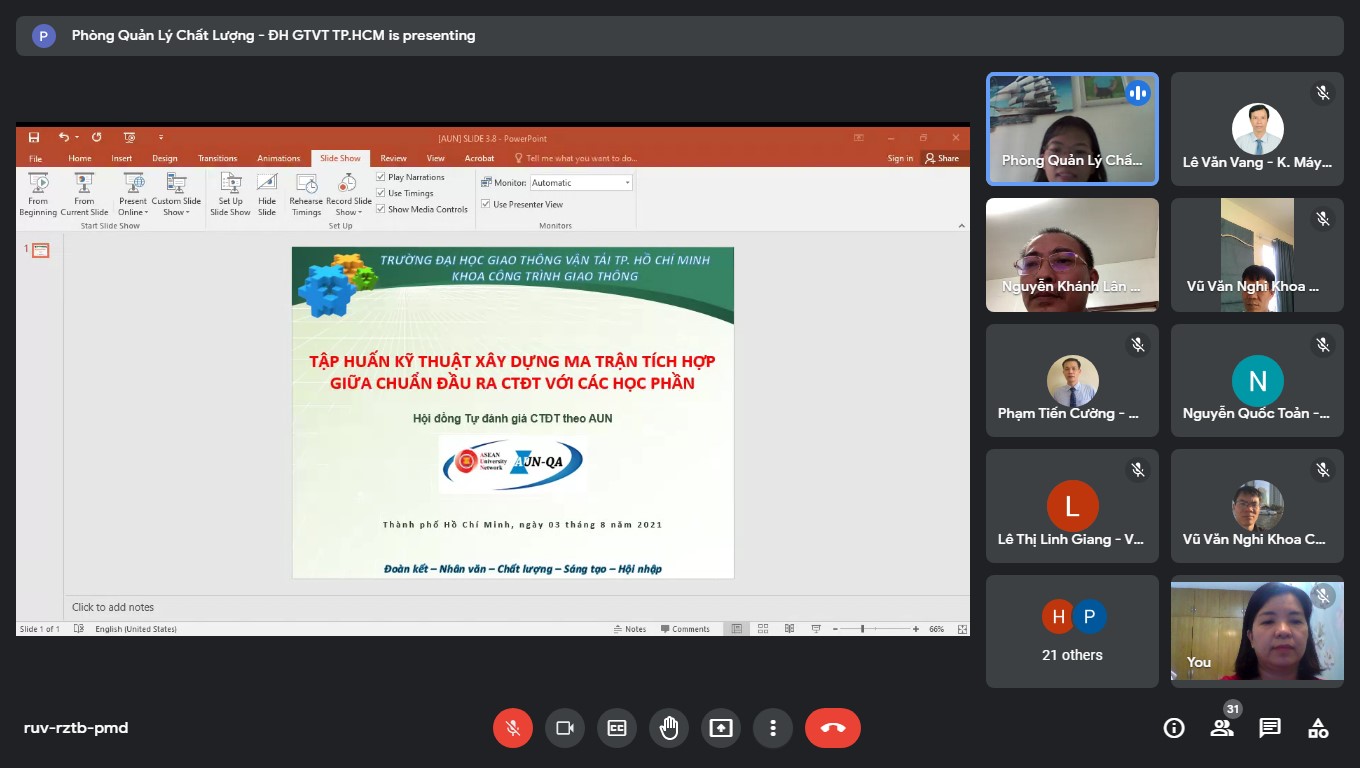Raise hand in the meeting
The image size is (1360, 768).
pyautogui.click(x=669, y=728)
